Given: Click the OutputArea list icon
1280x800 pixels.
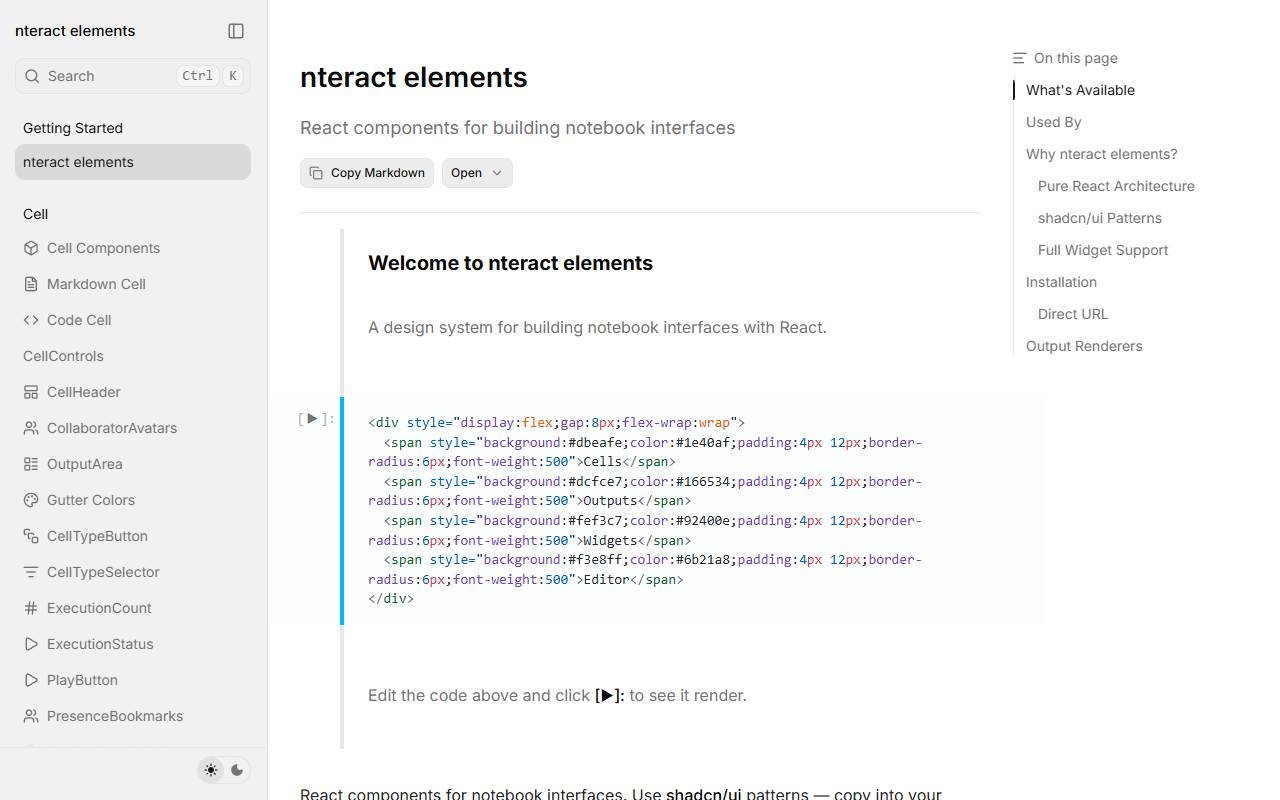Looking at the screenshot, I should pyautogui.click(x=31, y=464).
